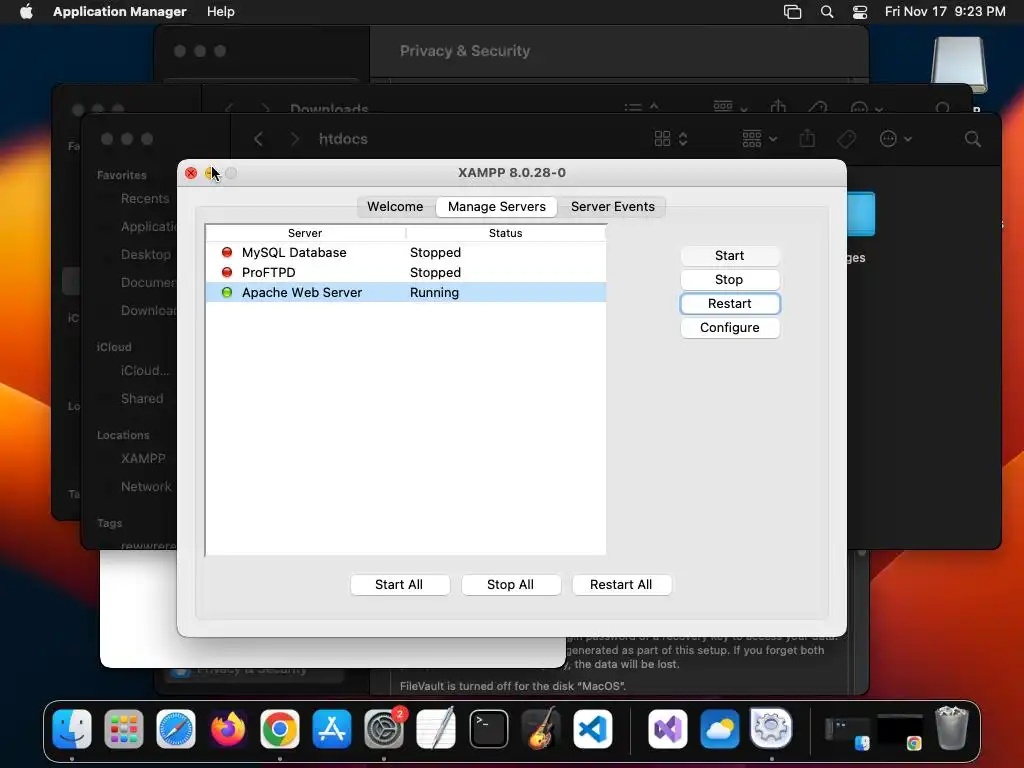Open XAMPP Application Manager gear in Dock
1024x768 pixels.
(771, 729)
